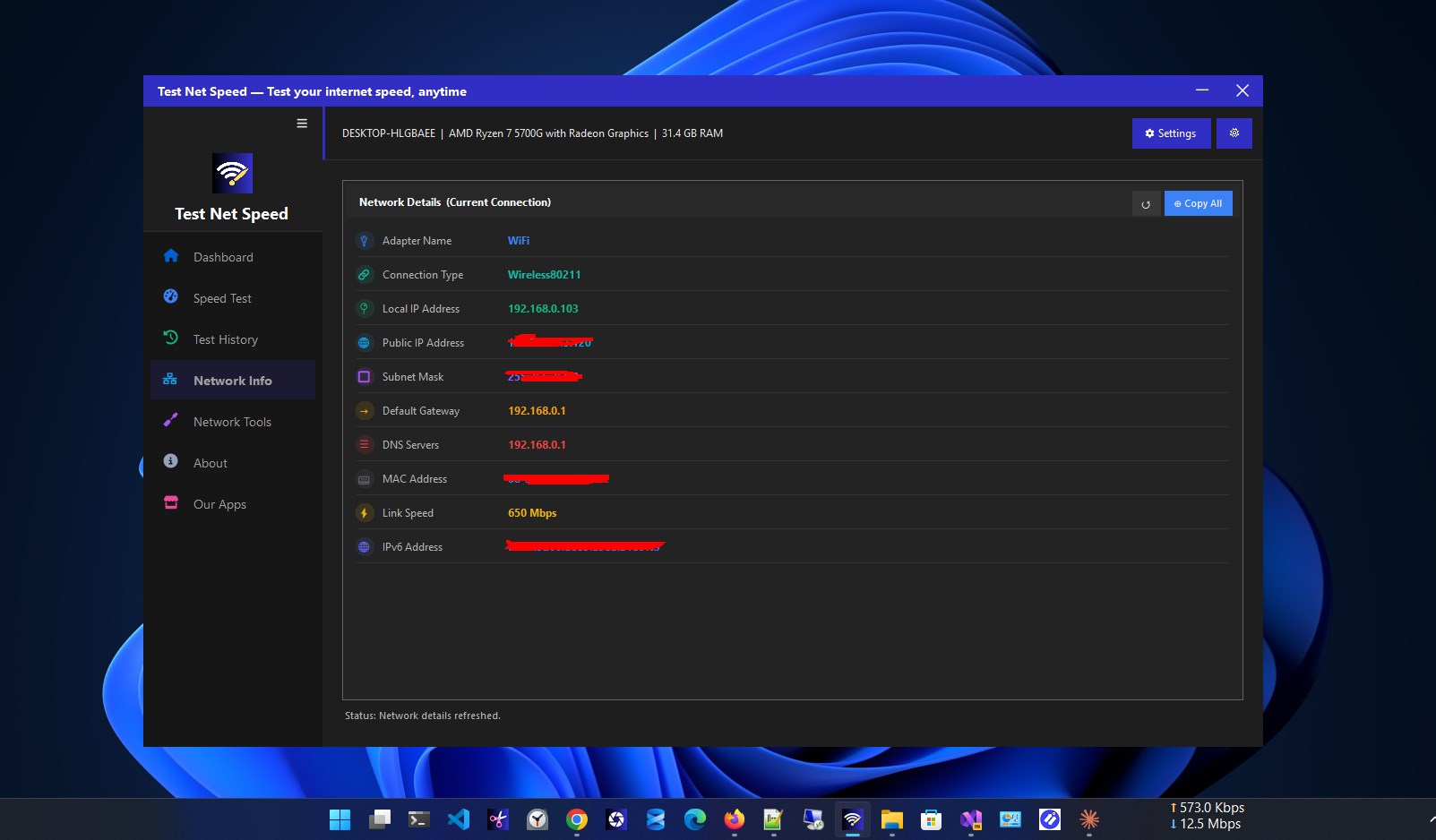Open File Explorer from the taskbar

pyautogui.click(x=892, y=819)
